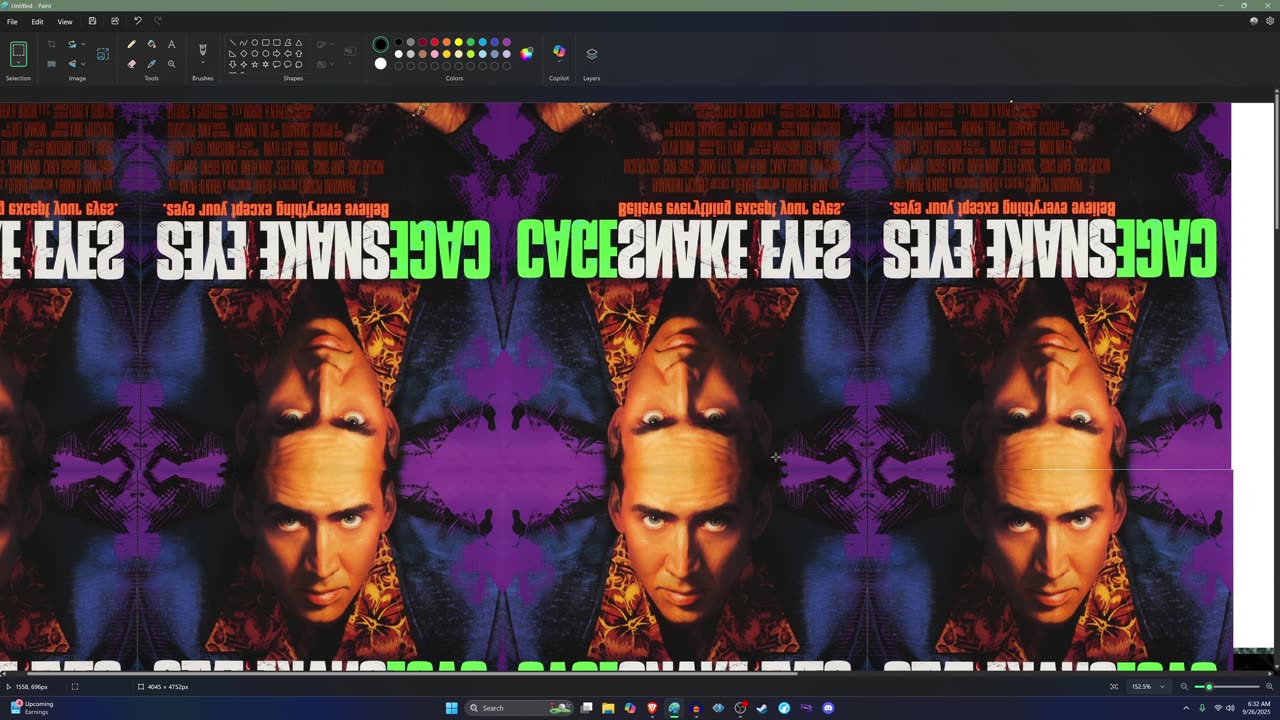Pick the lime color swatch in second row
1280x720 pixels.
pyautogui.click(x=470, y=54)
